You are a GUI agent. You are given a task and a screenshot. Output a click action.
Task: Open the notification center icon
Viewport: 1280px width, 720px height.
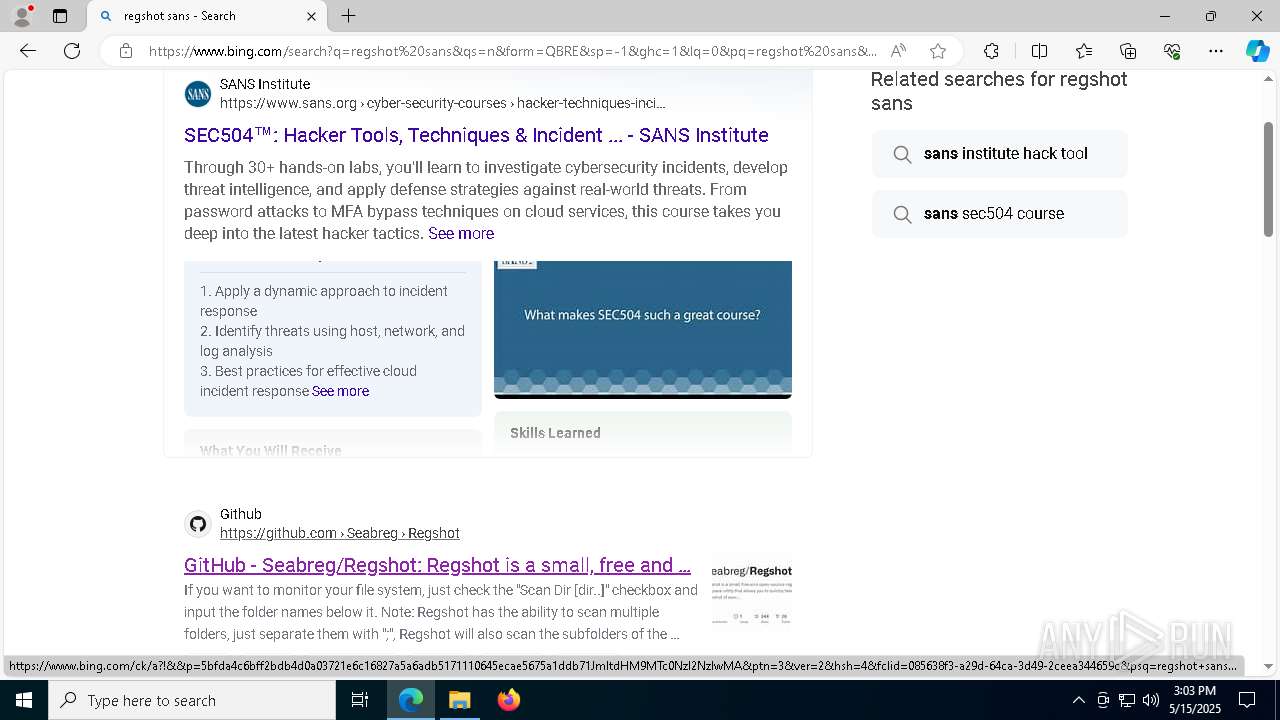(x=1247, y=700)
